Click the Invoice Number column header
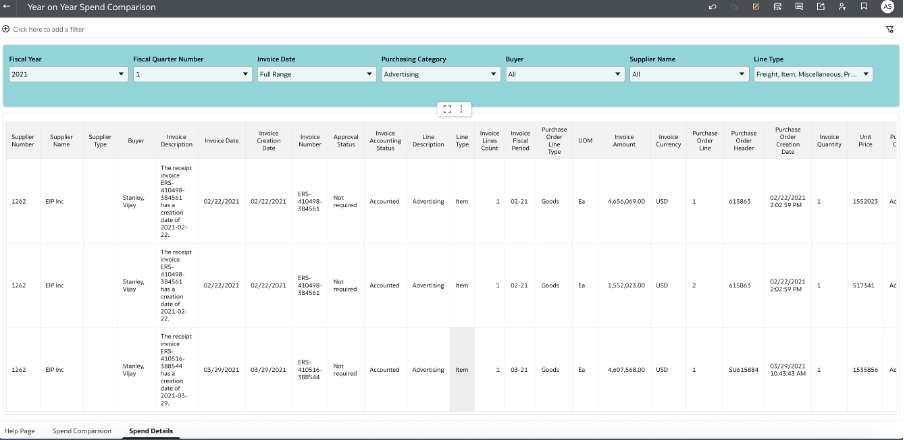Image resolution: width=904 pixels, height=440 pixels. point(310,140)
